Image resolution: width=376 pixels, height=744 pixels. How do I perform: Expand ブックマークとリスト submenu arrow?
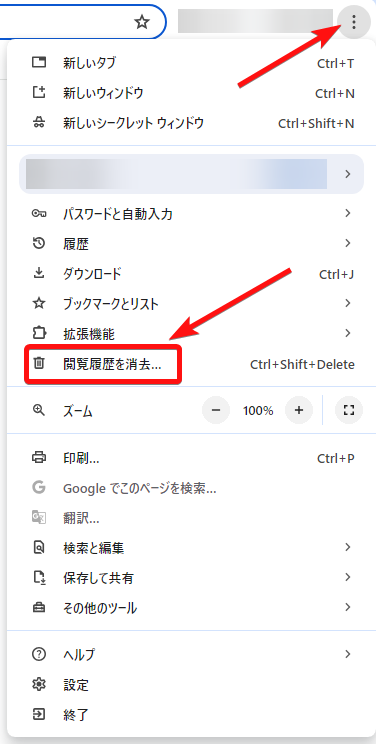tap(348, 303)
